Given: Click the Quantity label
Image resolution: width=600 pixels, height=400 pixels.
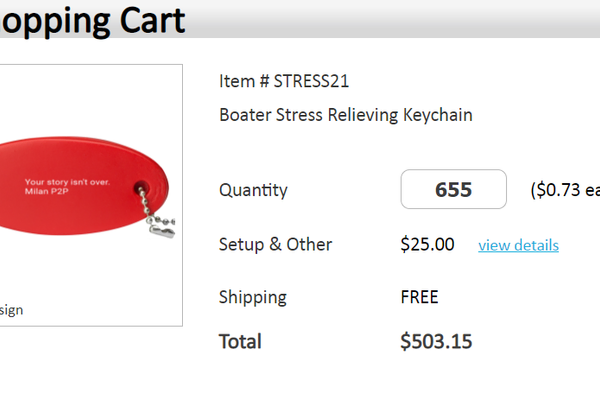Looking at the screenshot, I should pos(253,190).
